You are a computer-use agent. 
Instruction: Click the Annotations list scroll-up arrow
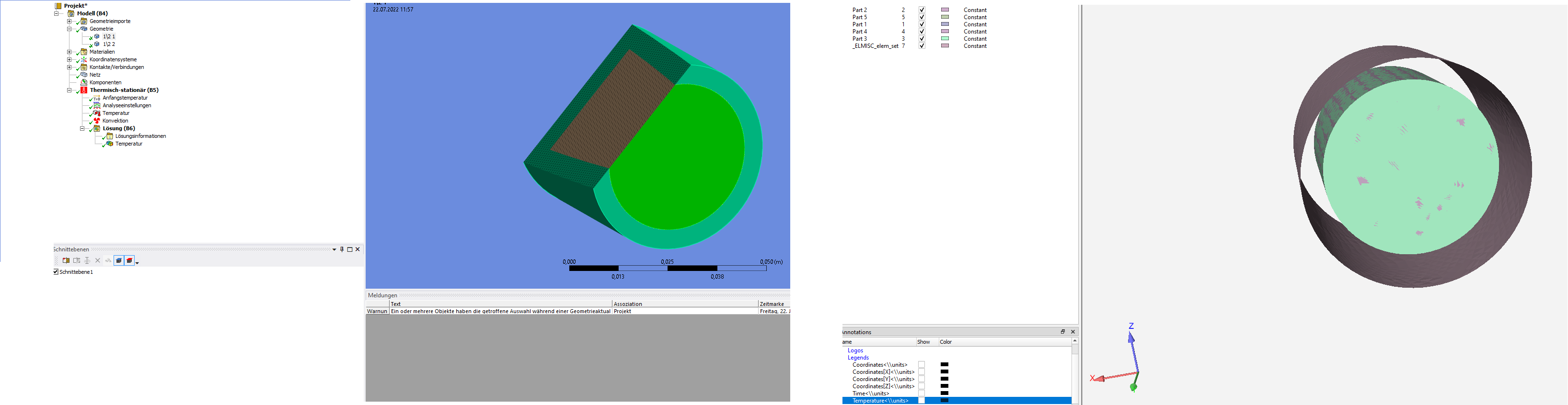pos(1075,341)
